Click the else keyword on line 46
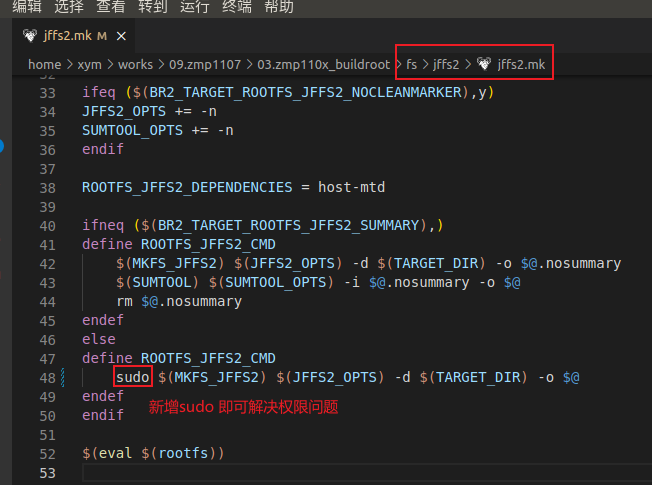Screen dimensions: 652x485 click(x=99, y=339)
